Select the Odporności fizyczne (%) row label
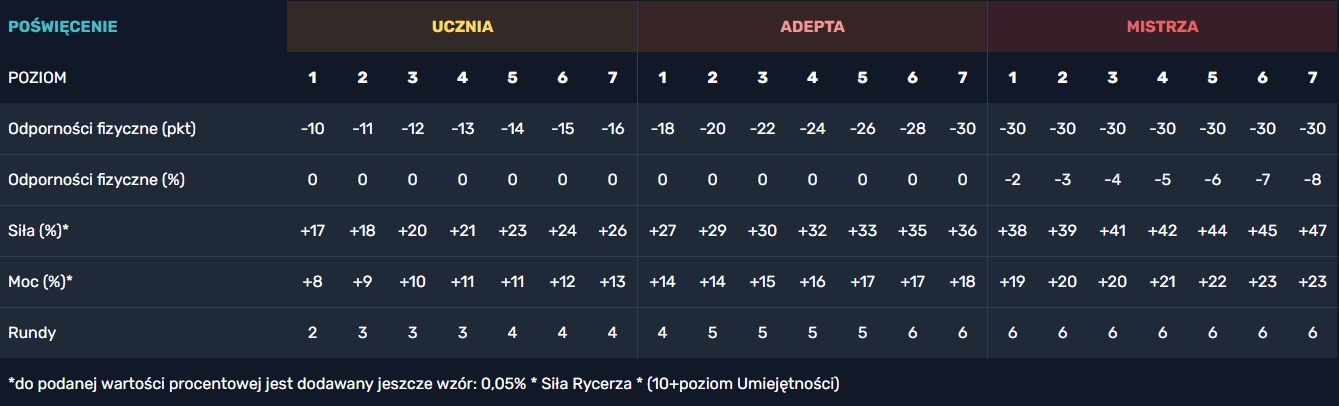The image size is (1339, 406). click(96, 180)
